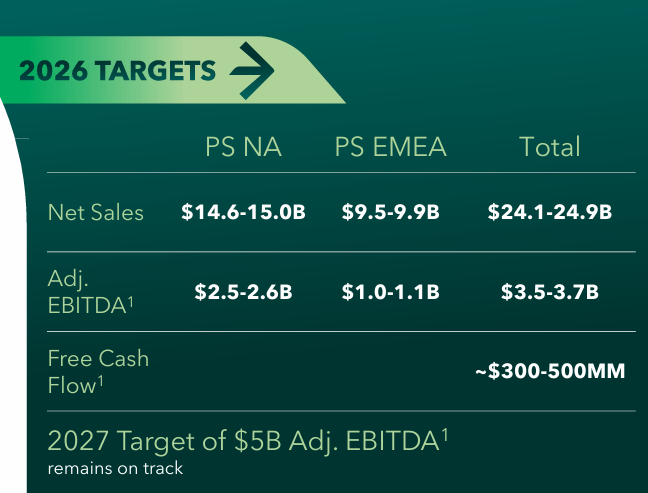Select PS EMEA Adj. EBITDA value $1.0-1.1B
This screenshot has width=648, height=493.
click(391, 292)
